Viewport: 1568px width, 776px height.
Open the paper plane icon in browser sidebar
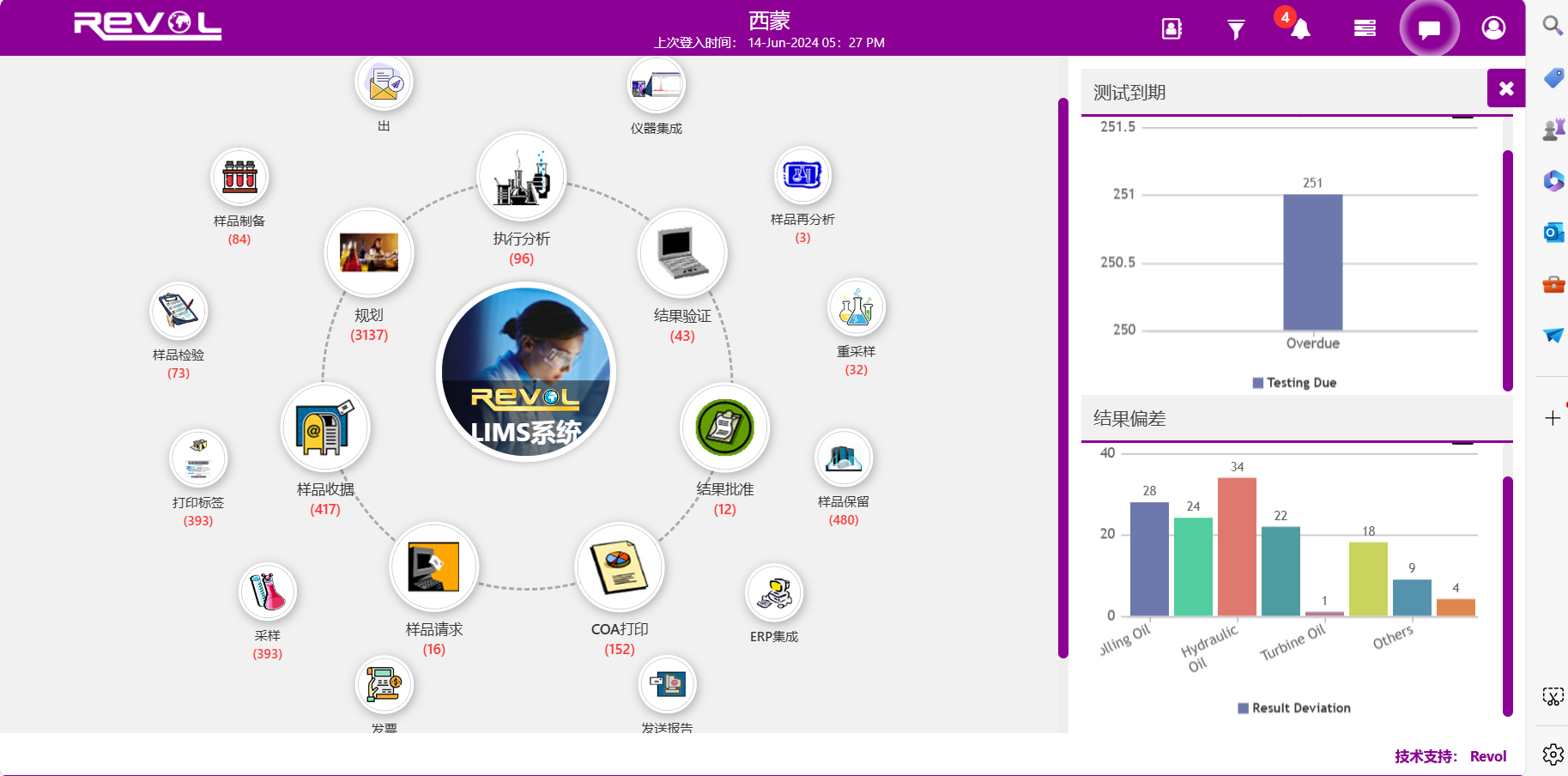click(1553, 335)
